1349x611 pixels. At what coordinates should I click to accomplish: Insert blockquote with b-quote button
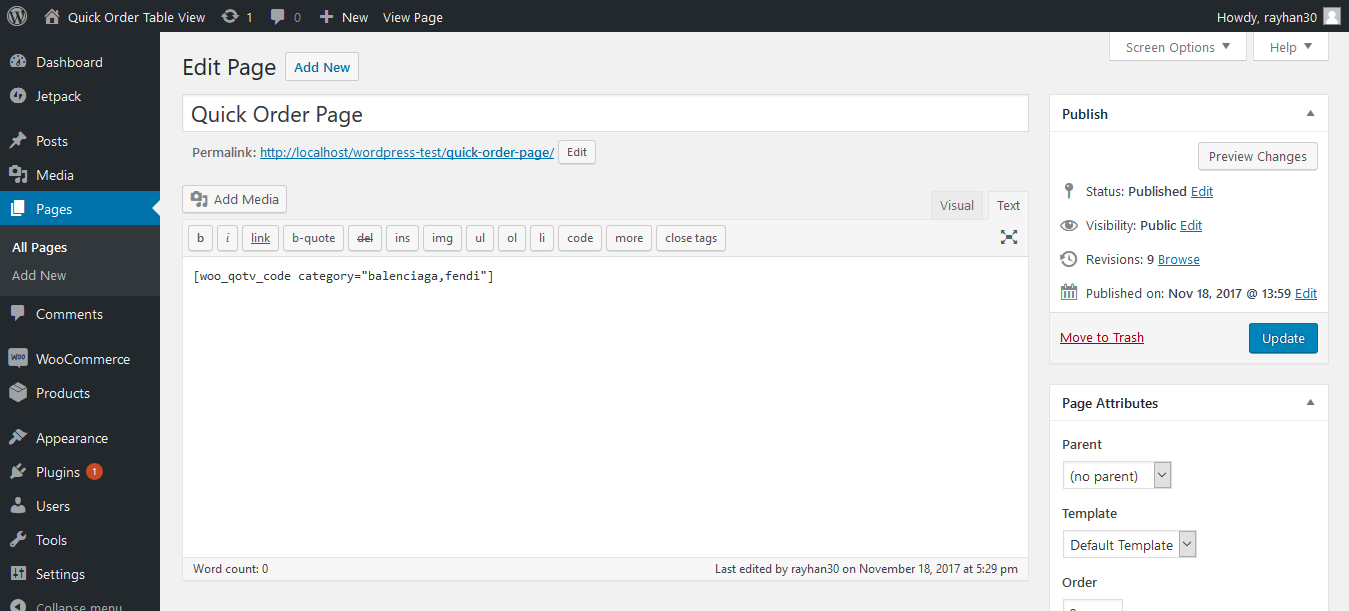click(x=314, y=238)
